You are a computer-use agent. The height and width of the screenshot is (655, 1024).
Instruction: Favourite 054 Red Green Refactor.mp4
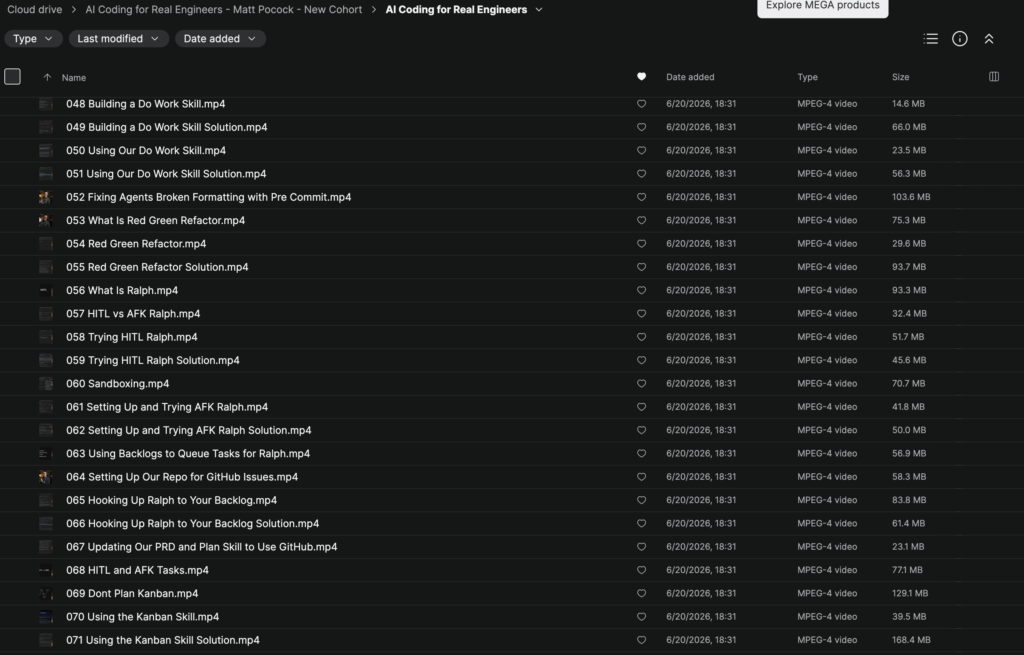641,244
